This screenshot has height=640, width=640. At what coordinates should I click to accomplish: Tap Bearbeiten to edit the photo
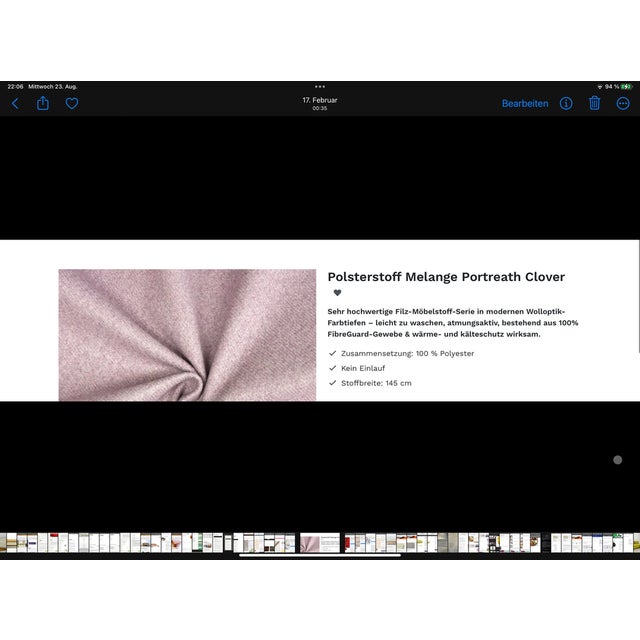[x=524, y=103]
